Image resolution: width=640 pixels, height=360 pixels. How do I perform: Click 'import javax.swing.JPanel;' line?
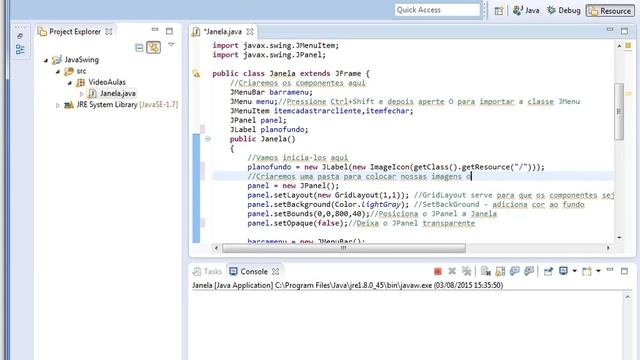(269, 55)
